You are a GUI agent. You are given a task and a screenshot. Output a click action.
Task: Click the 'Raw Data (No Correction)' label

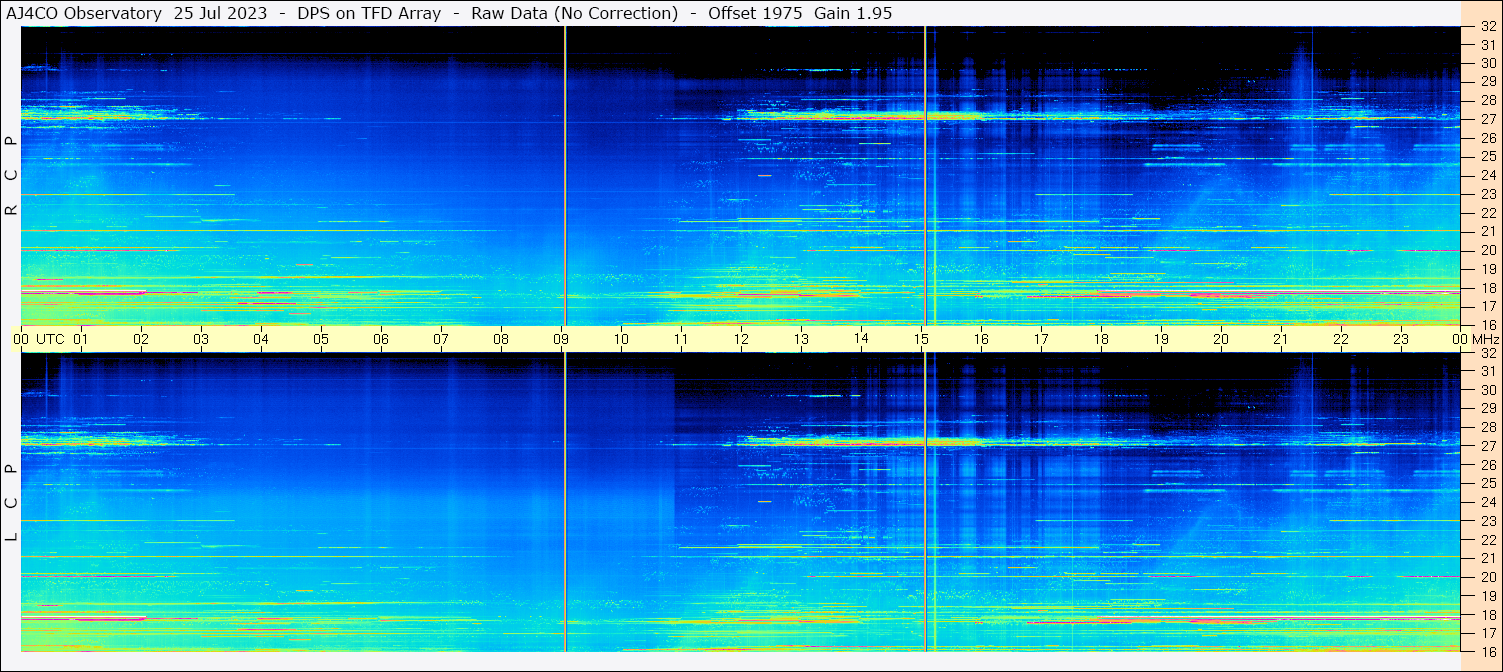(577, 13)
